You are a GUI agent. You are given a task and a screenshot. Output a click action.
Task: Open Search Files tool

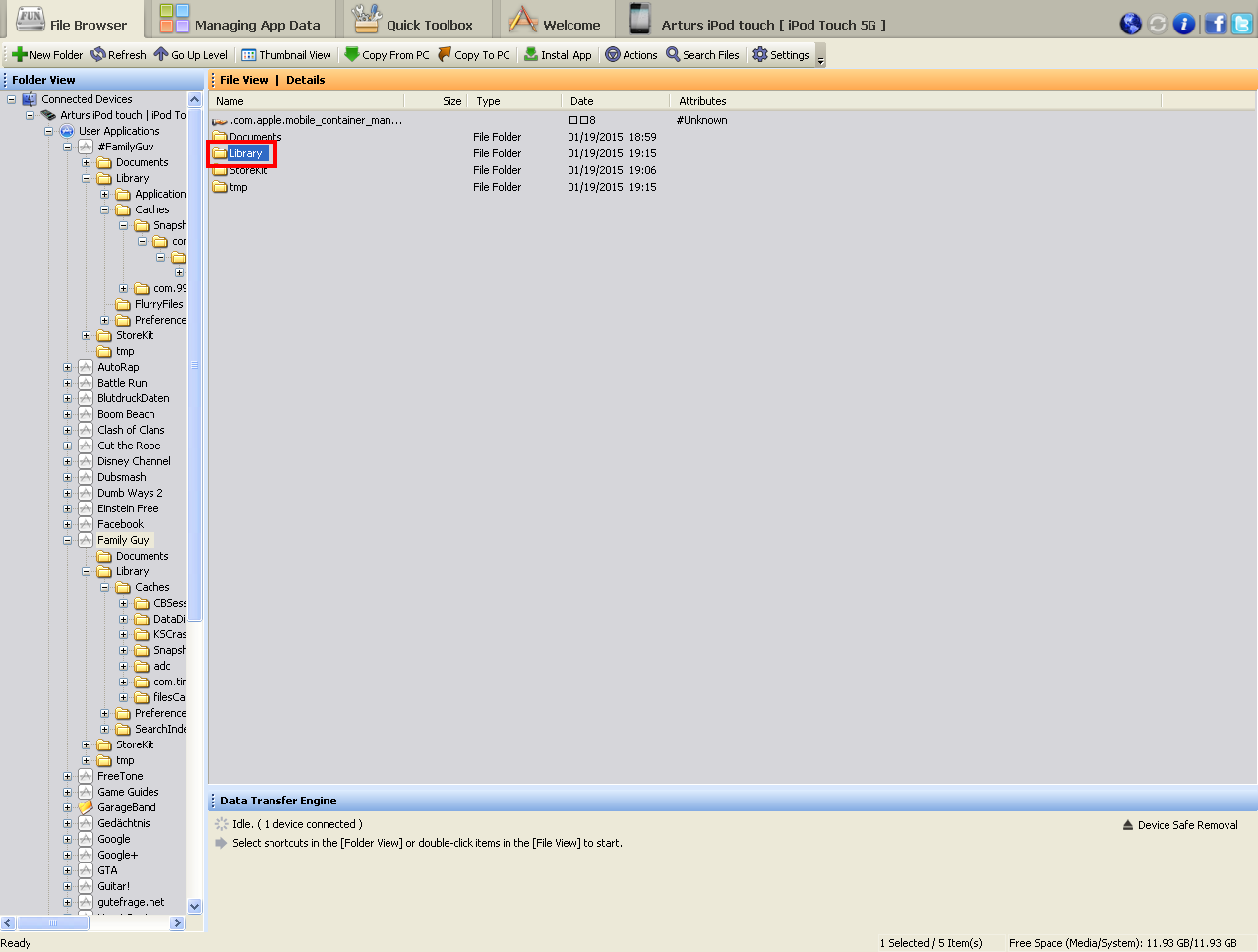click(x=702, y=55)
